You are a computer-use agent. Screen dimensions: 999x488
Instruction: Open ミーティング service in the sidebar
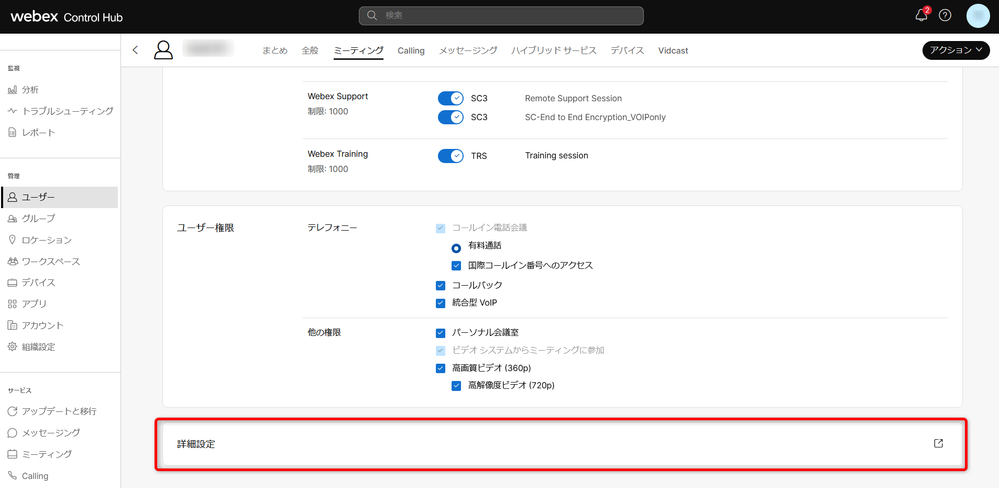(x=40, y=454)
